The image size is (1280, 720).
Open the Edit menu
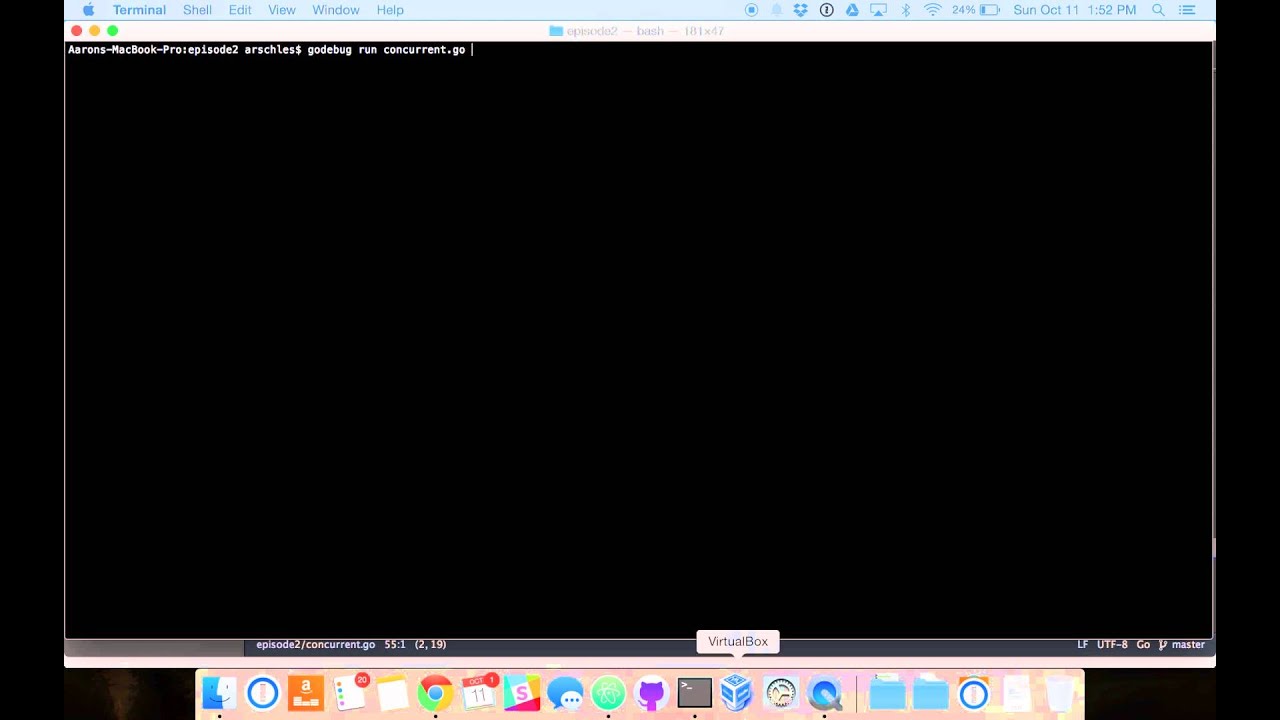point(240,10)
